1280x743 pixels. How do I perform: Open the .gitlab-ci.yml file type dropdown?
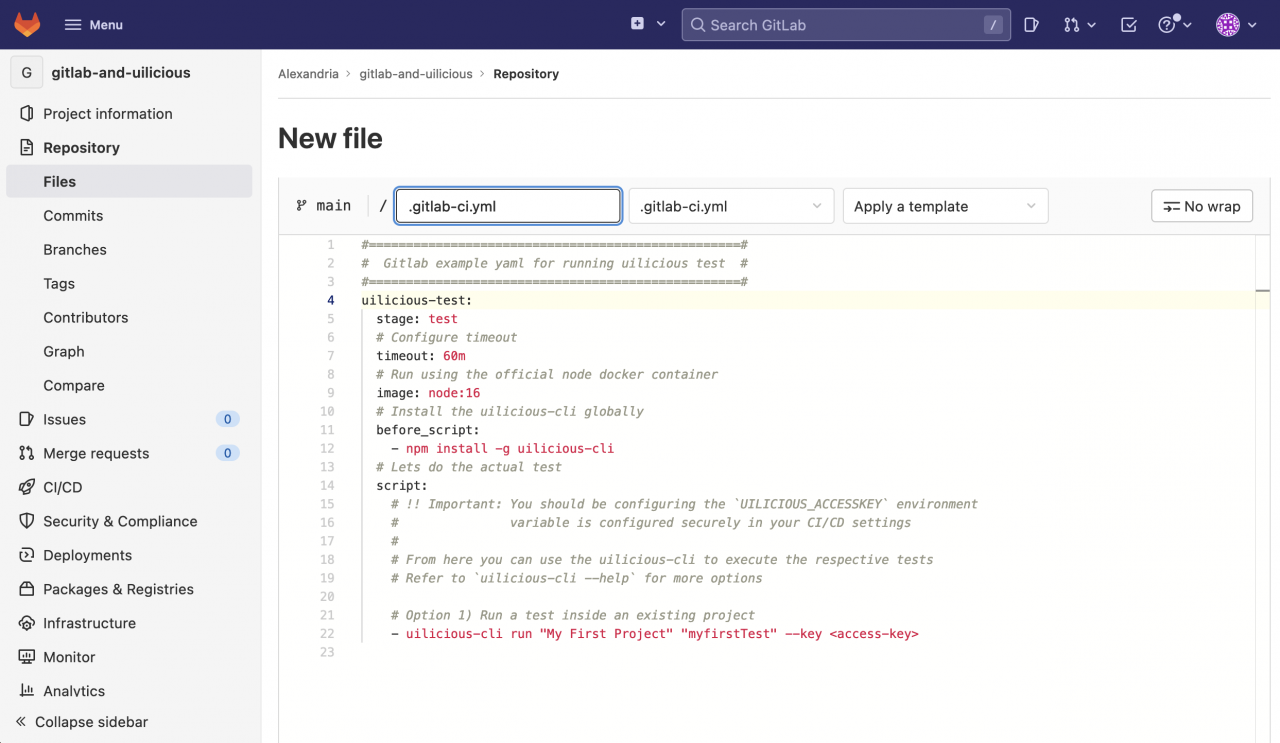(731, 206)
